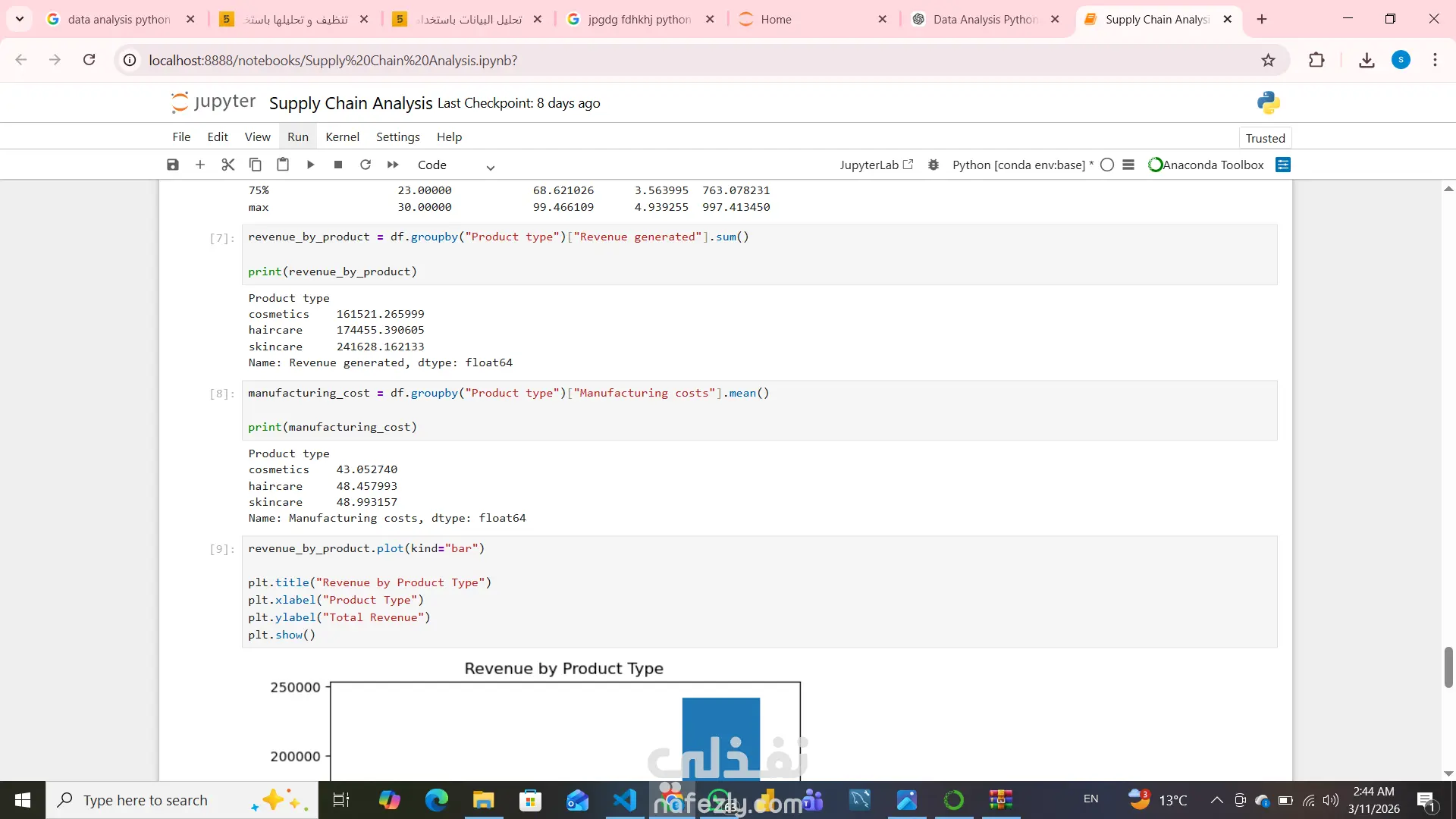Open the Settings menu

click(x=398, y=136)
